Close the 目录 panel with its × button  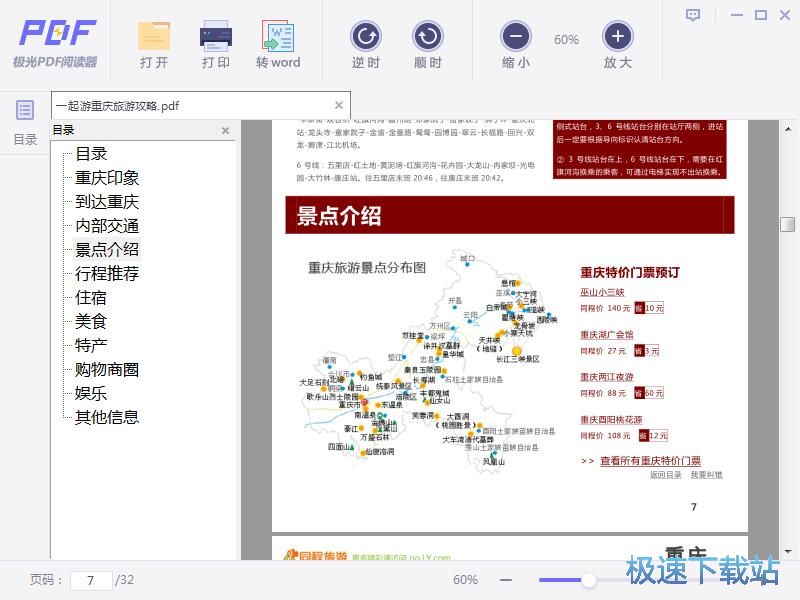pos(225,129)
